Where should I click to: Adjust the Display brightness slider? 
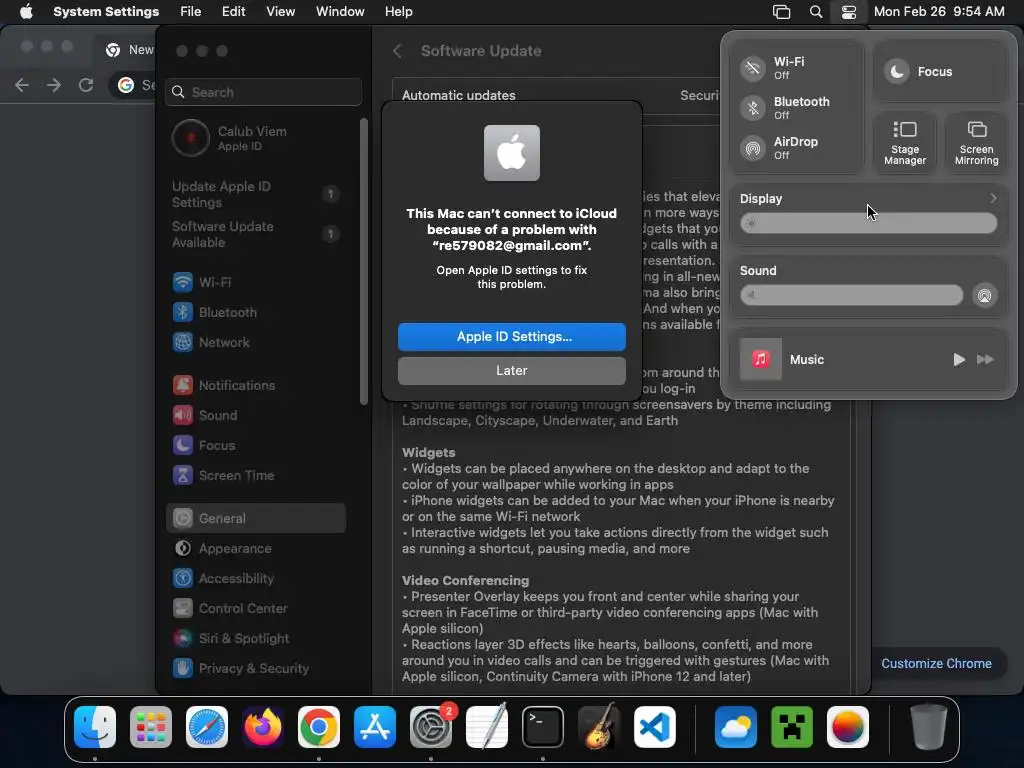[x=868, y=223]
